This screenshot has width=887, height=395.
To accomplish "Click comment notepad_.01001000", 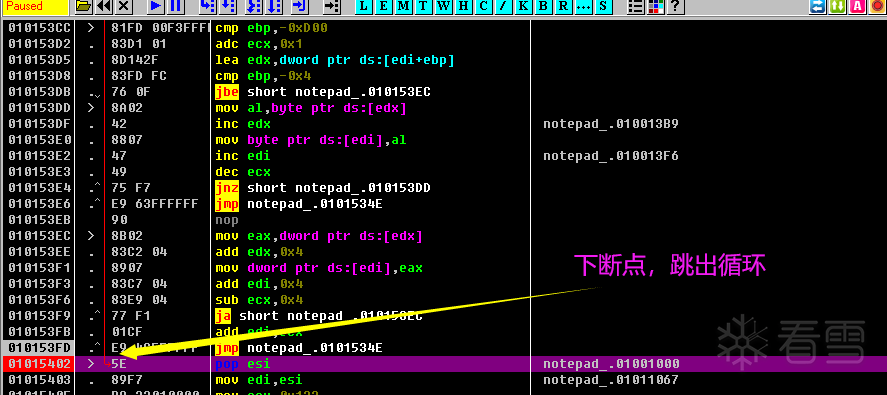I will click(x=610, y=363).
